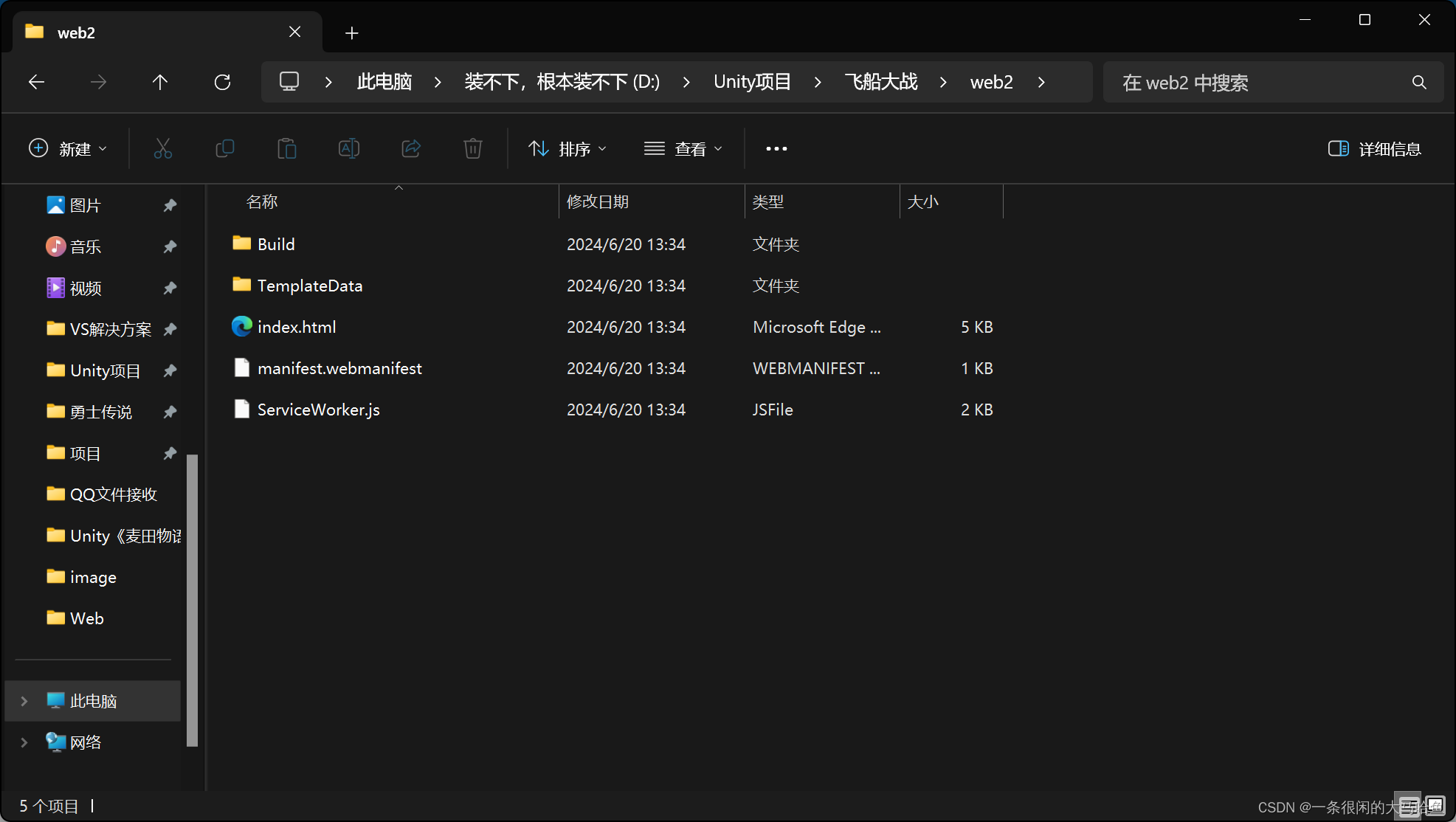Refresh the current folder view
Image resolution: width=1456 pixels, height=822 pixels.
click(x=222, y=82)
